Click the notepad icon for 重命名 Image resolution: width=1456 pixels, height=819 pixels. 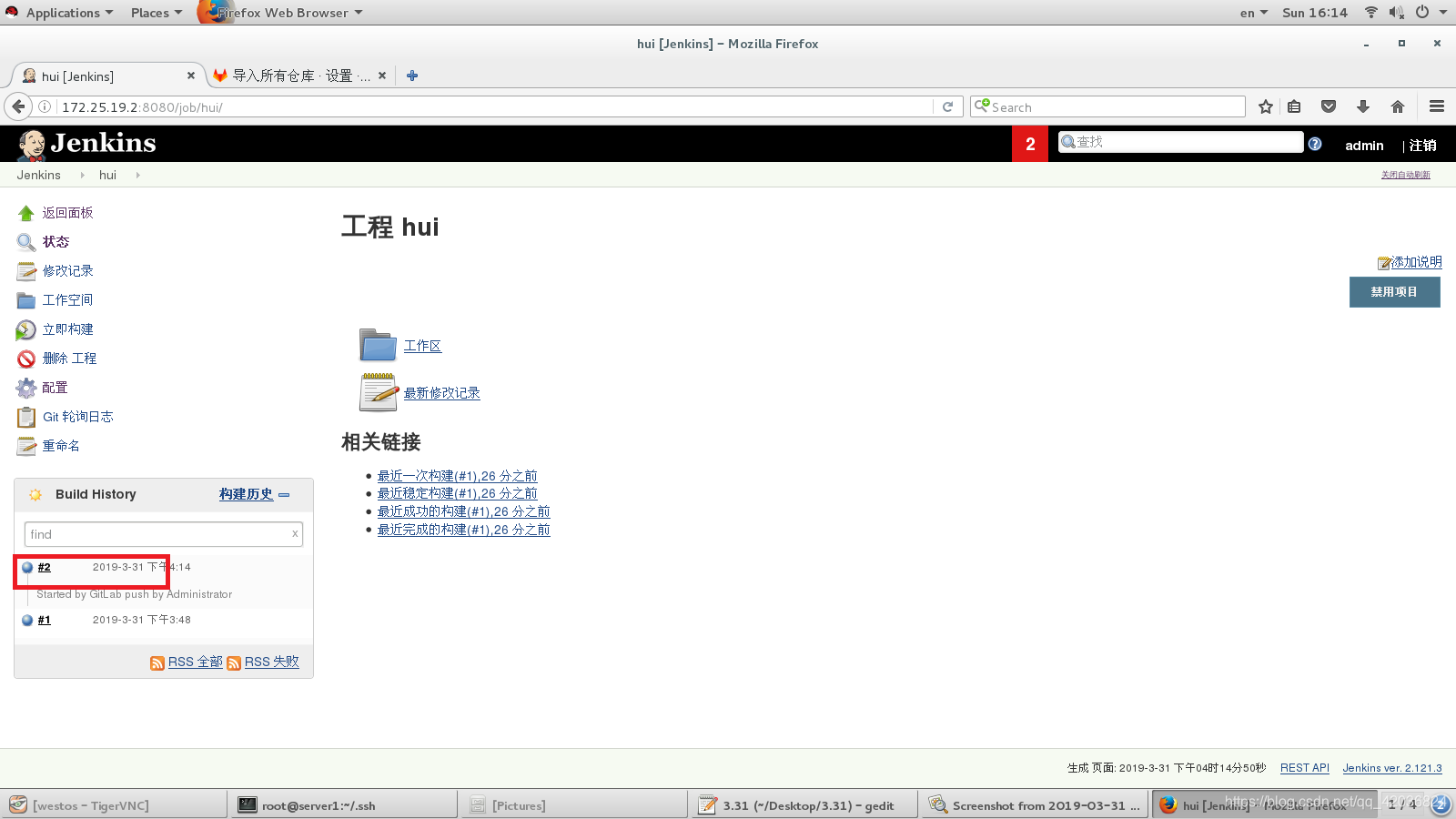pyautogui.click(x=25, y=446)
